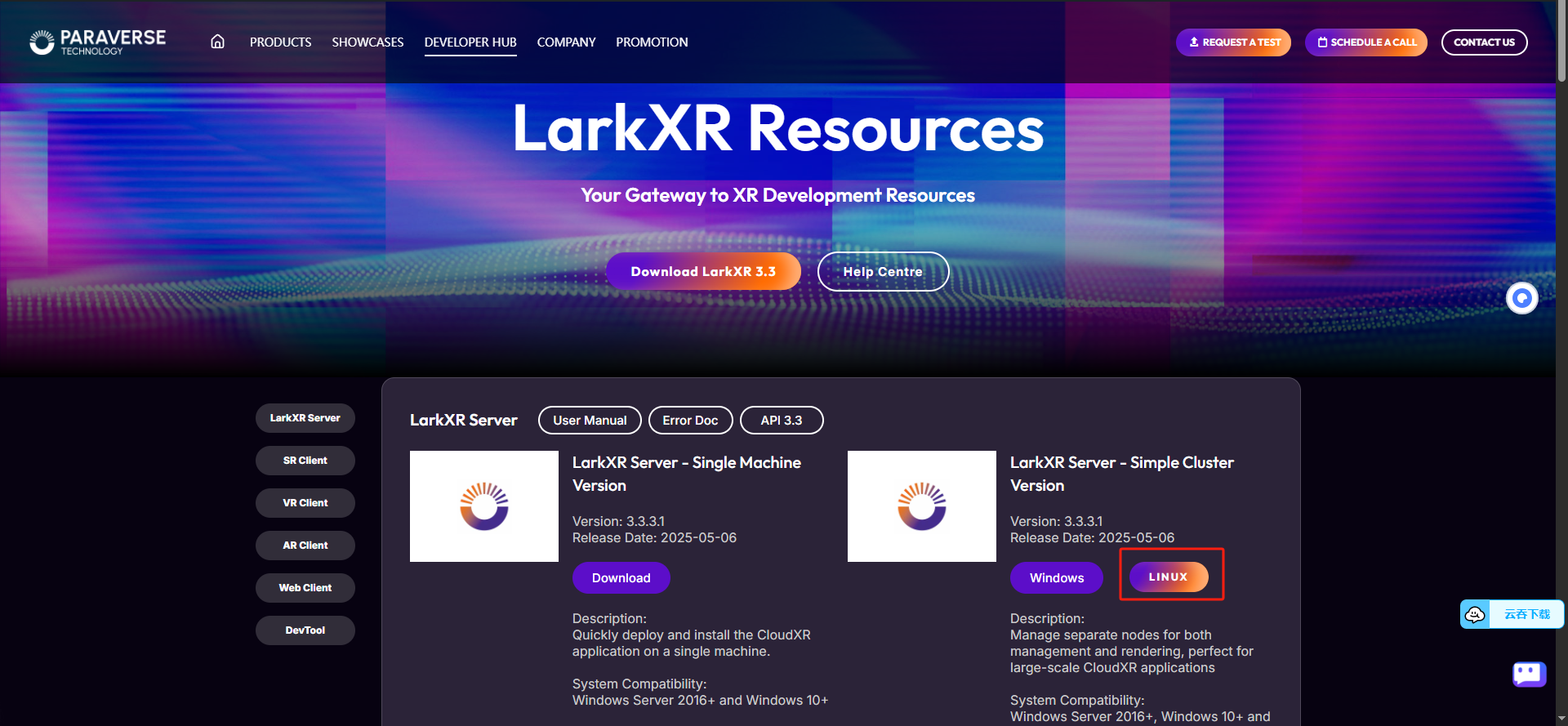The image size is (1568, 726).
Task: Download the Single Machine Version
Action: (x=621, y=578)
